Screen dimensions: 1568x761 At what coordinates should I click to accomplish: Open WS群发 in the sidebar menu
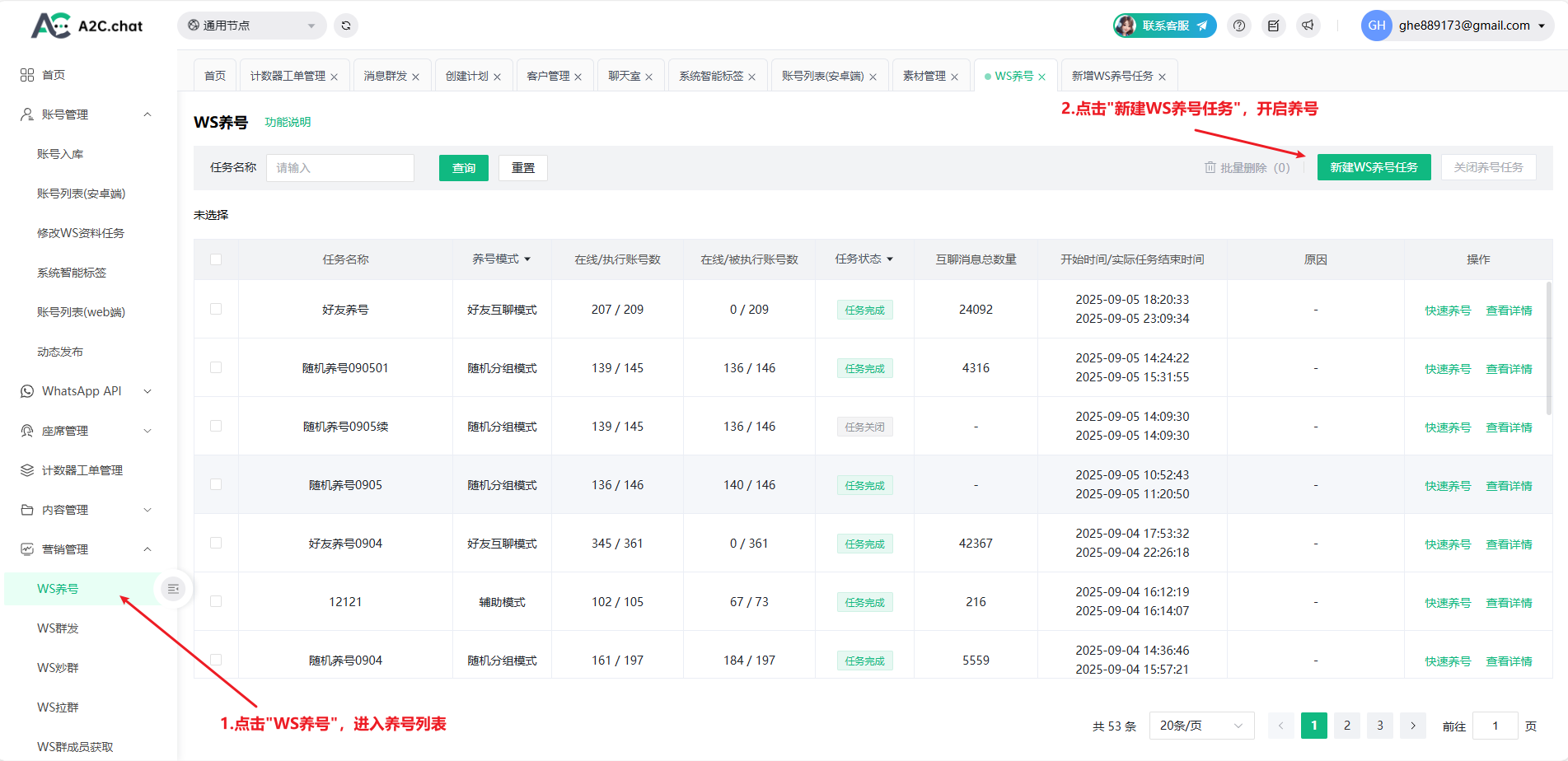[58, 628]
